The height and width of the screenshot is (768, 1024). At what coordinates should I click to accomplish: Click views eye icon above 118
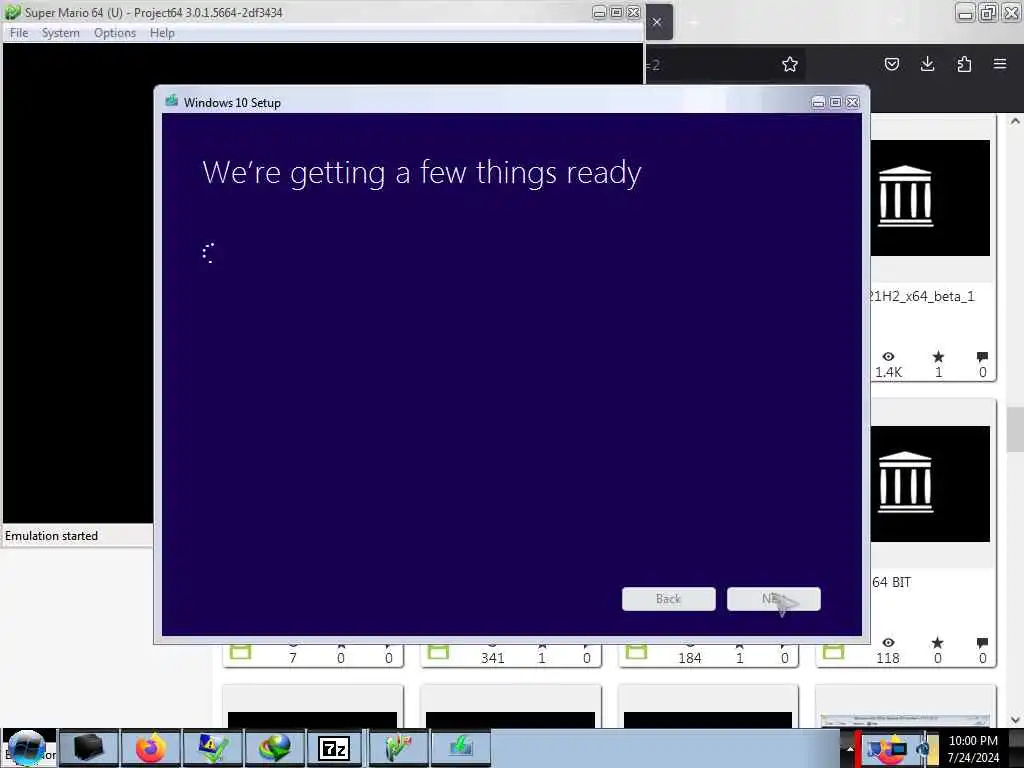click(888, 643)
